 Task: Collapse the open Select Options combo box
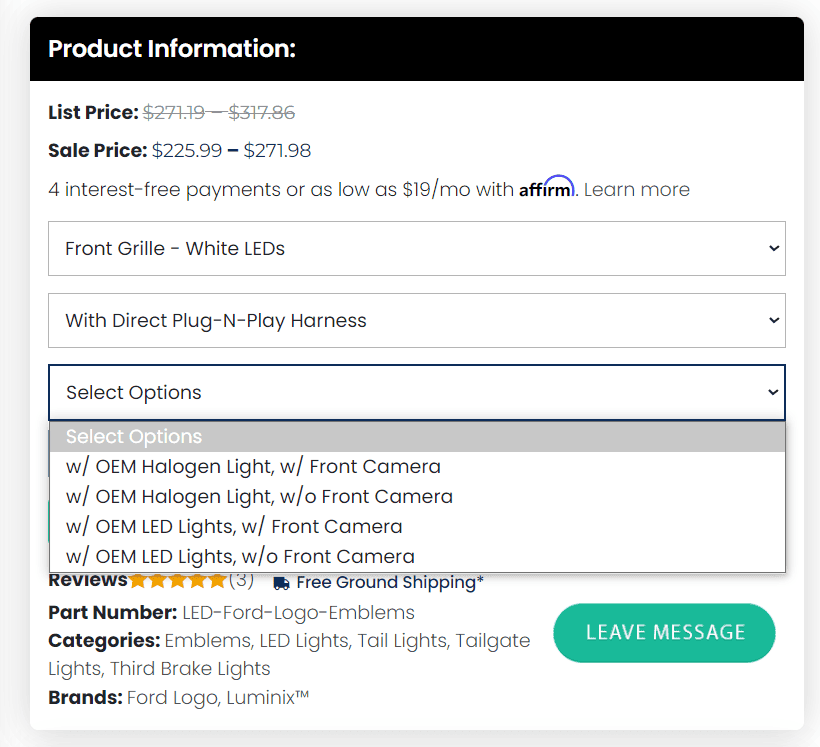pyautogui.click(x=416, y=393)
